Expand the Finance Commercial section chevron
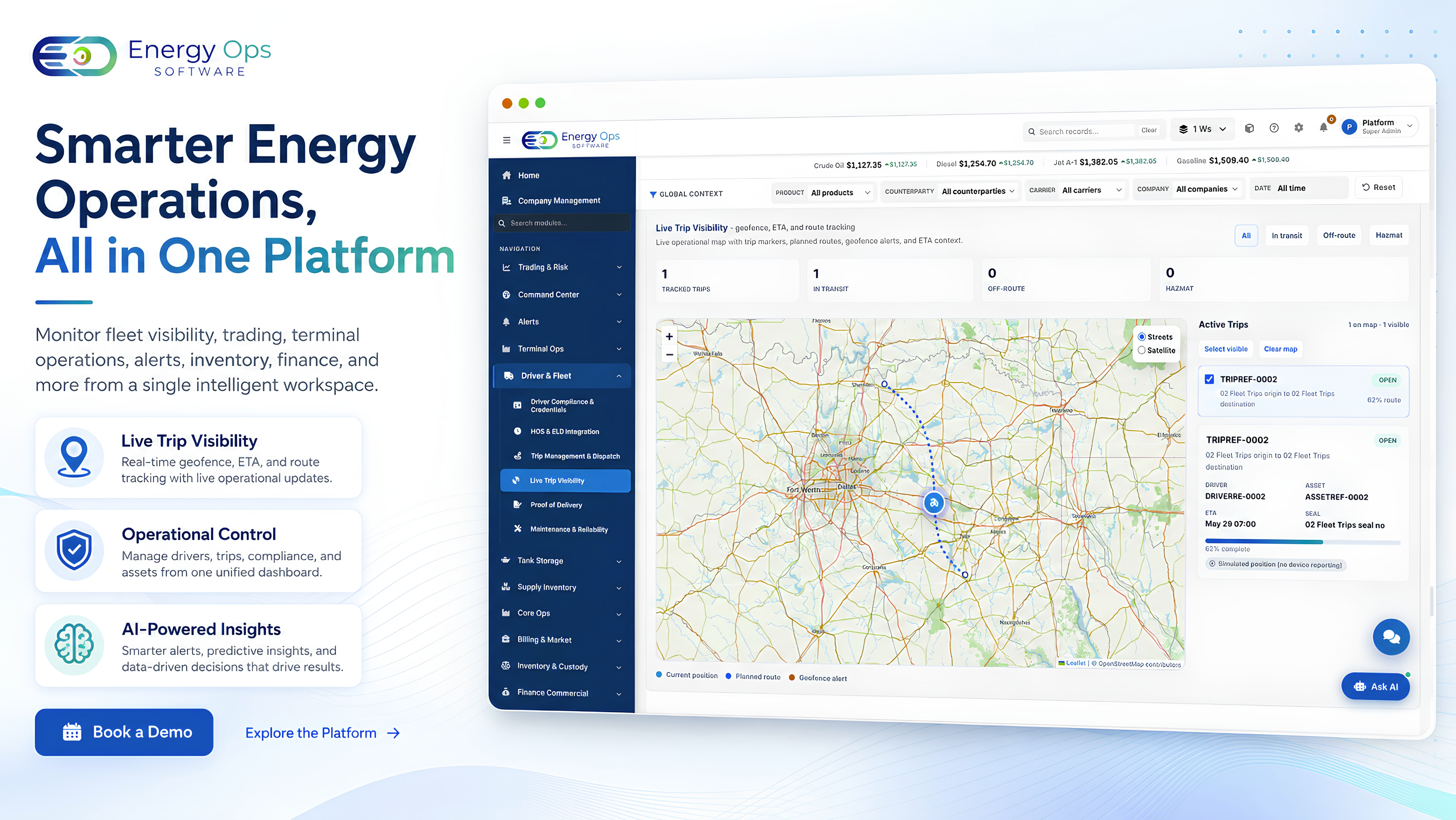The image size is (1456, 820). (x=619, y=694)
